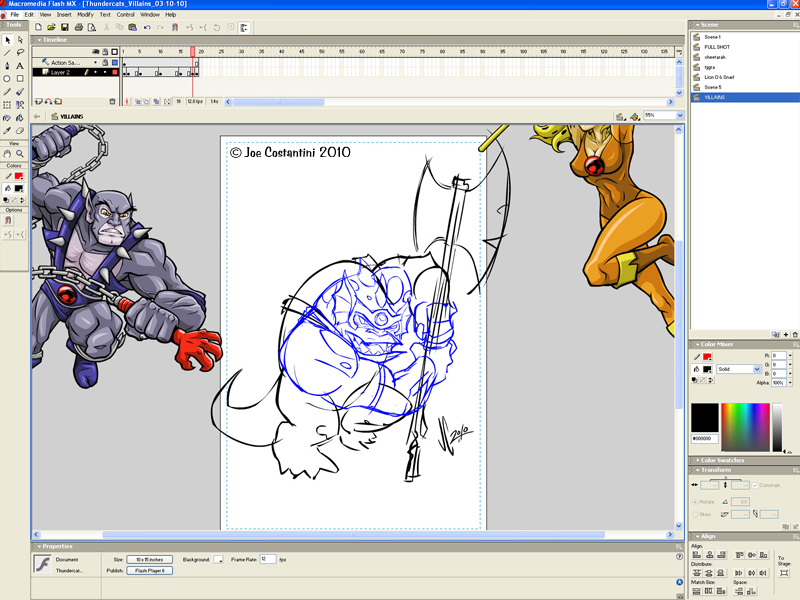This screenshot has width=800, height=600.
Task: Open the stage zoom percentage dropdown
Action: pos(680,116)
